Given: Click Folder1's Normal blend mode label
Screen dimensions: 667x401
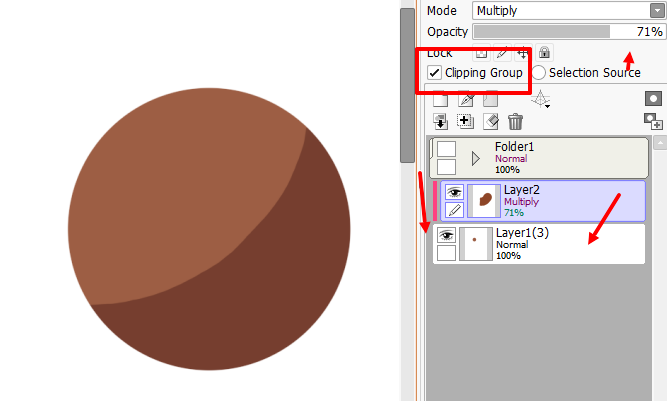Looking at the screenshot, I should tap(511, 159).
